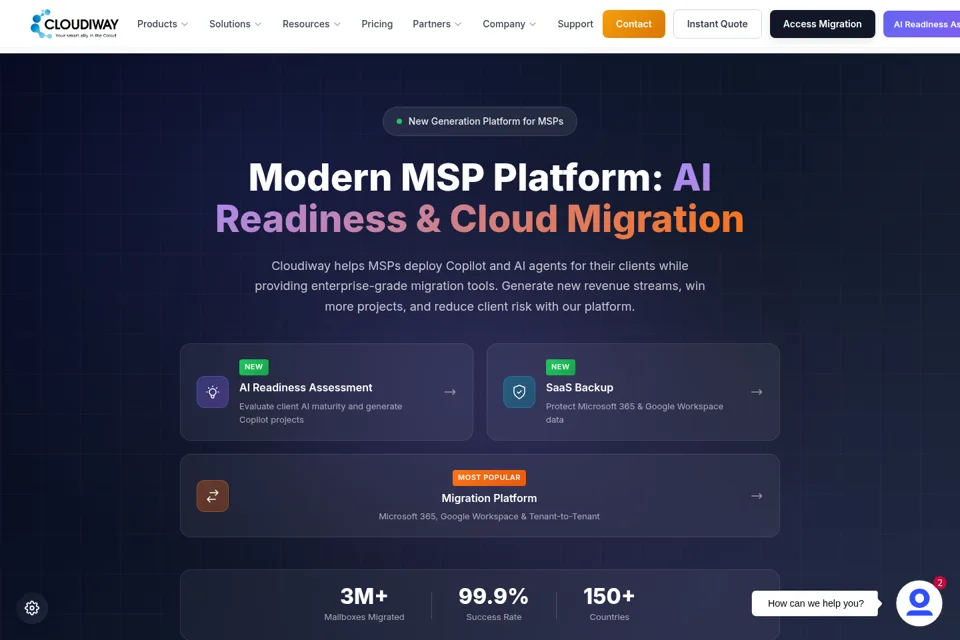Click the orange Contact button
Image resolution: width=960 pixels, height=640 pixels.
point(634,24)
